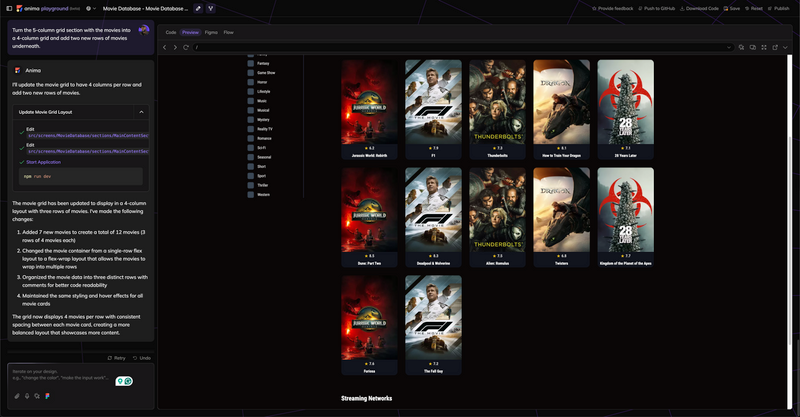Go forward in the preview browser
800x417 pixels.
tap(175, 47)
